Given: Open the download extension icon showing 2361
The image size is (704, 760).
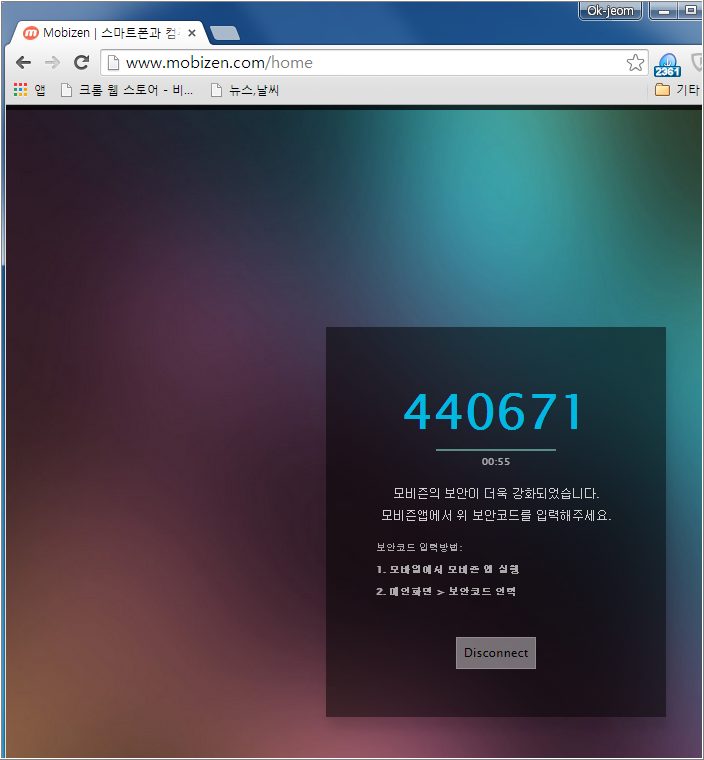Looking at the screenshot, I should click(x=668, y=65).
